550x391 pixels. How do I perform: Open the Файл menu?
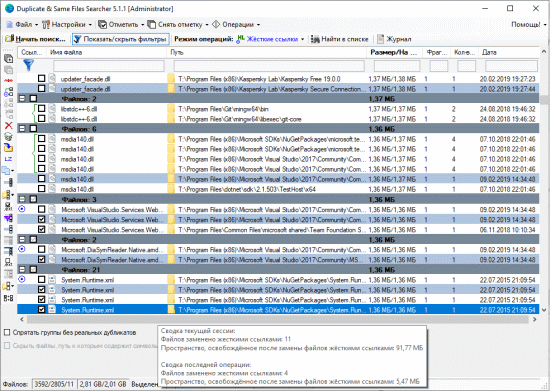pos(22,25)
